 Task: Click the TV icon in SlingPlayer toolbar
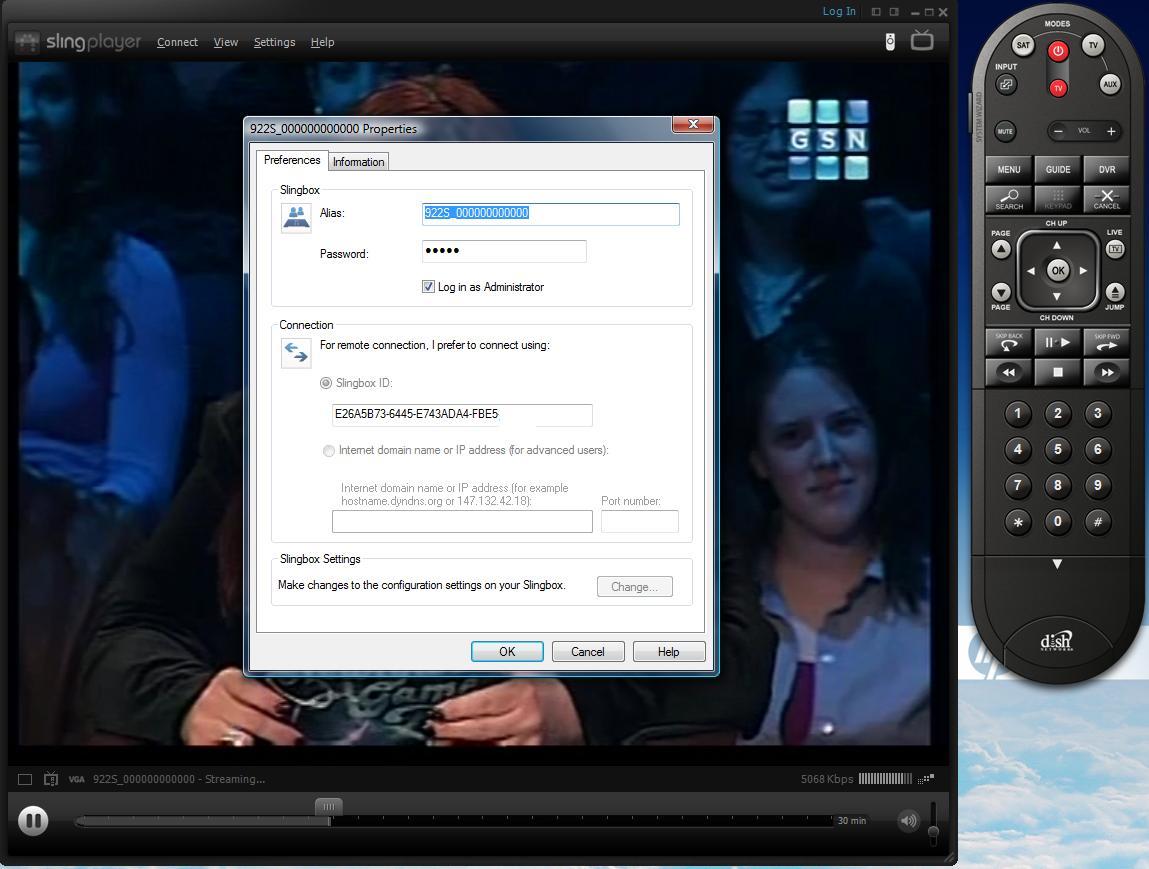[x=922, y=40]
